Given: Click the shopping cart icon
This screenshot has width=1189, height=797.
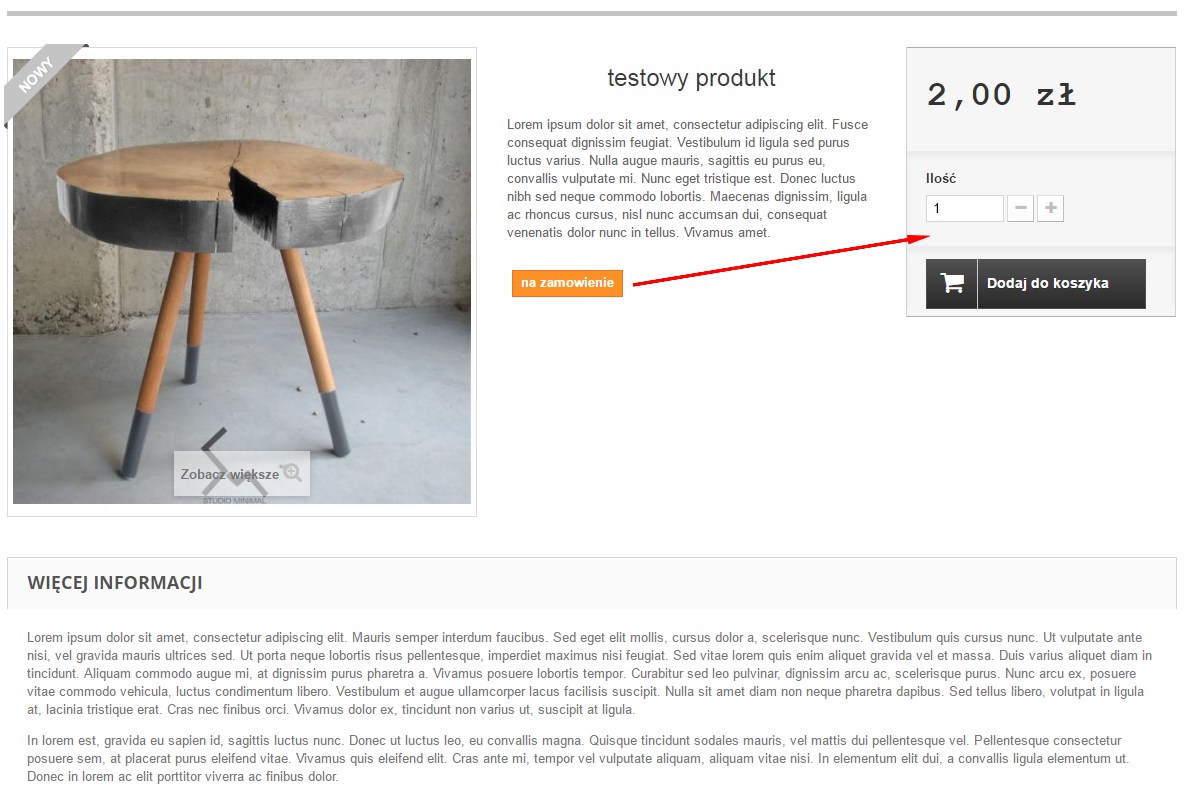Looking at the screenshot, I should pos(952,284).
